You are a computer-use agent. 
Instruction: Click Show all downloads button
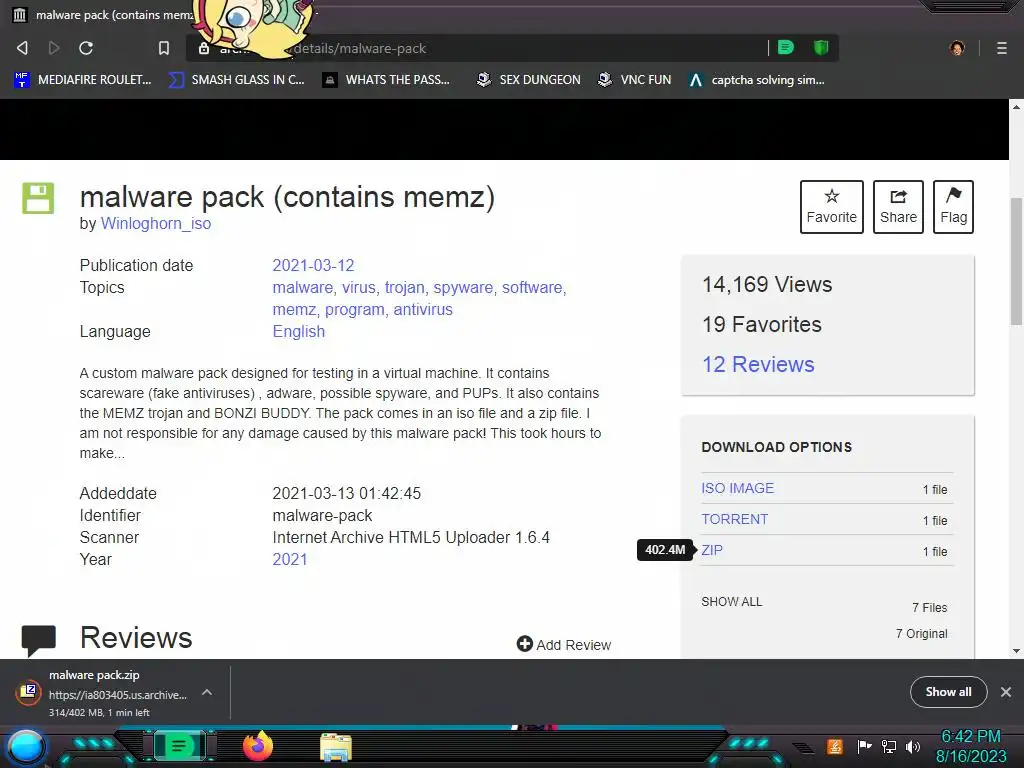948,692
